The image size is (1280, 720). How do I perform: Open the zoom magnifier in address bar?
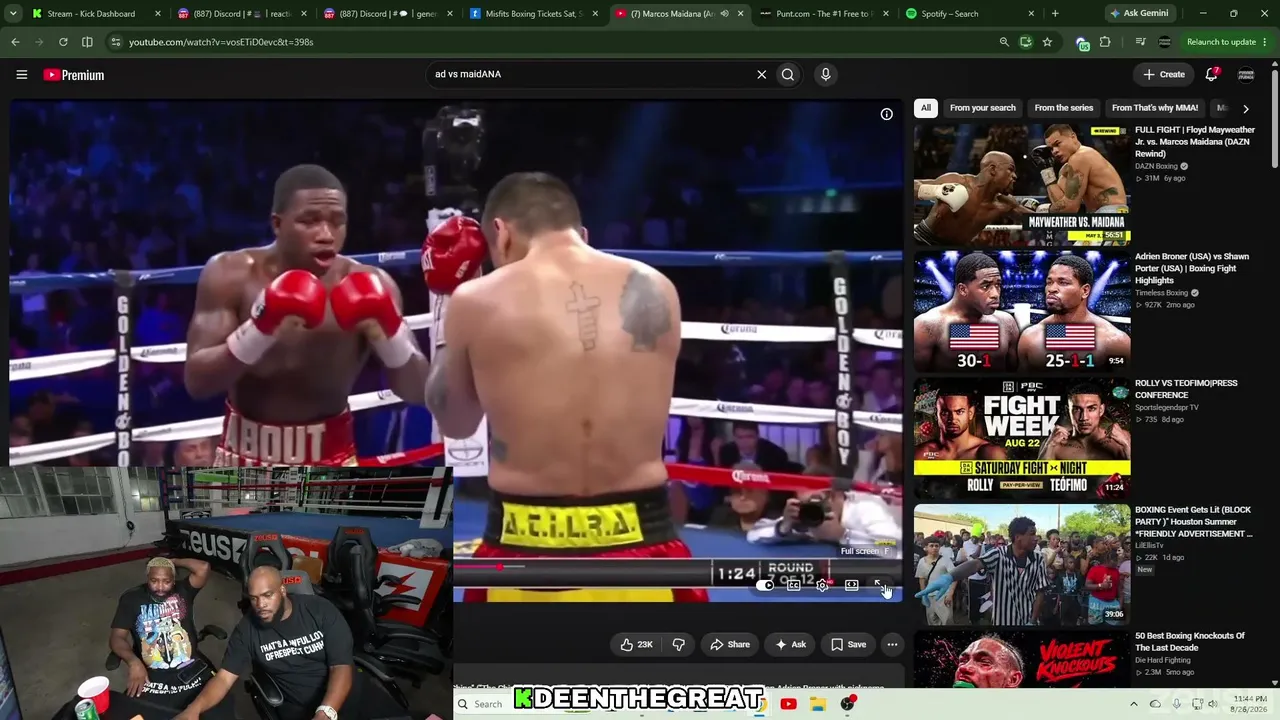[1004, 42]
